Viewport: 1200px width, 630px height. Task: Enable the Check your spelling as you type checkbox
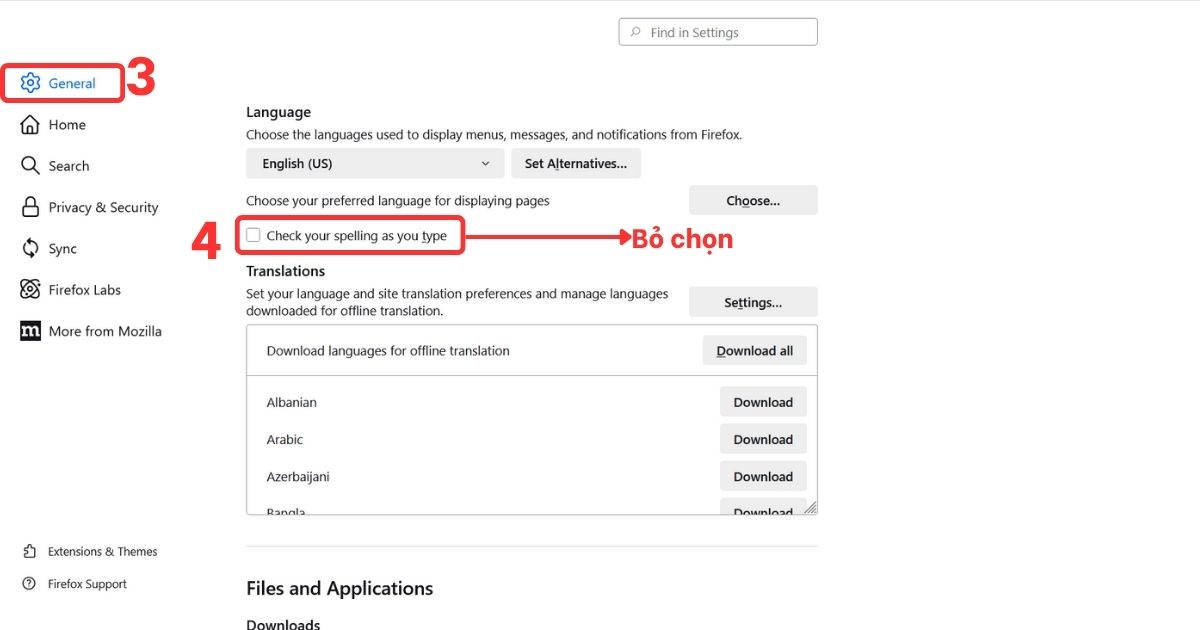click(x=253, y=234)
